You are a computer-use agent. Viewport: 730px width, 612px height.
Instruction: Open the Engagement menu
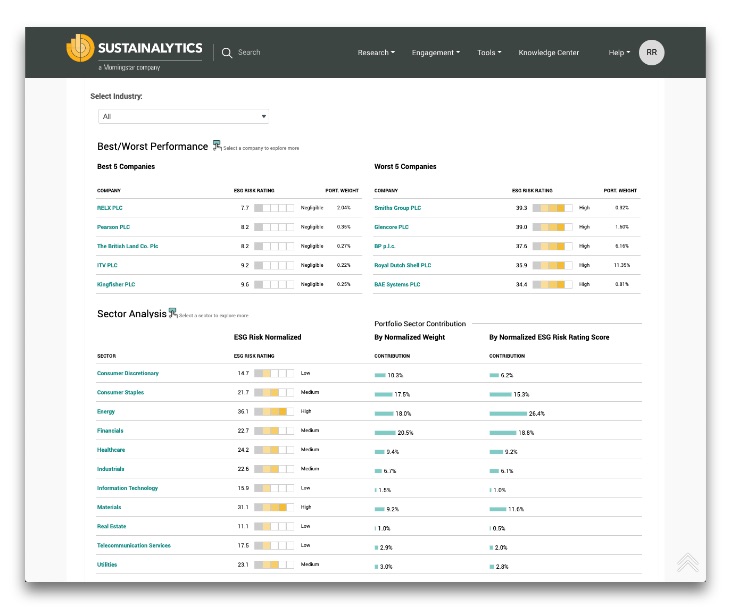pyautogui.click(x=436, y=53)
